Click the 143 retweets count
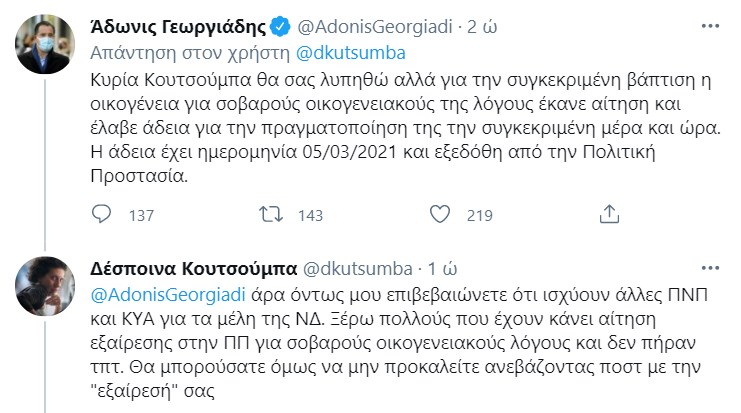 311,215
